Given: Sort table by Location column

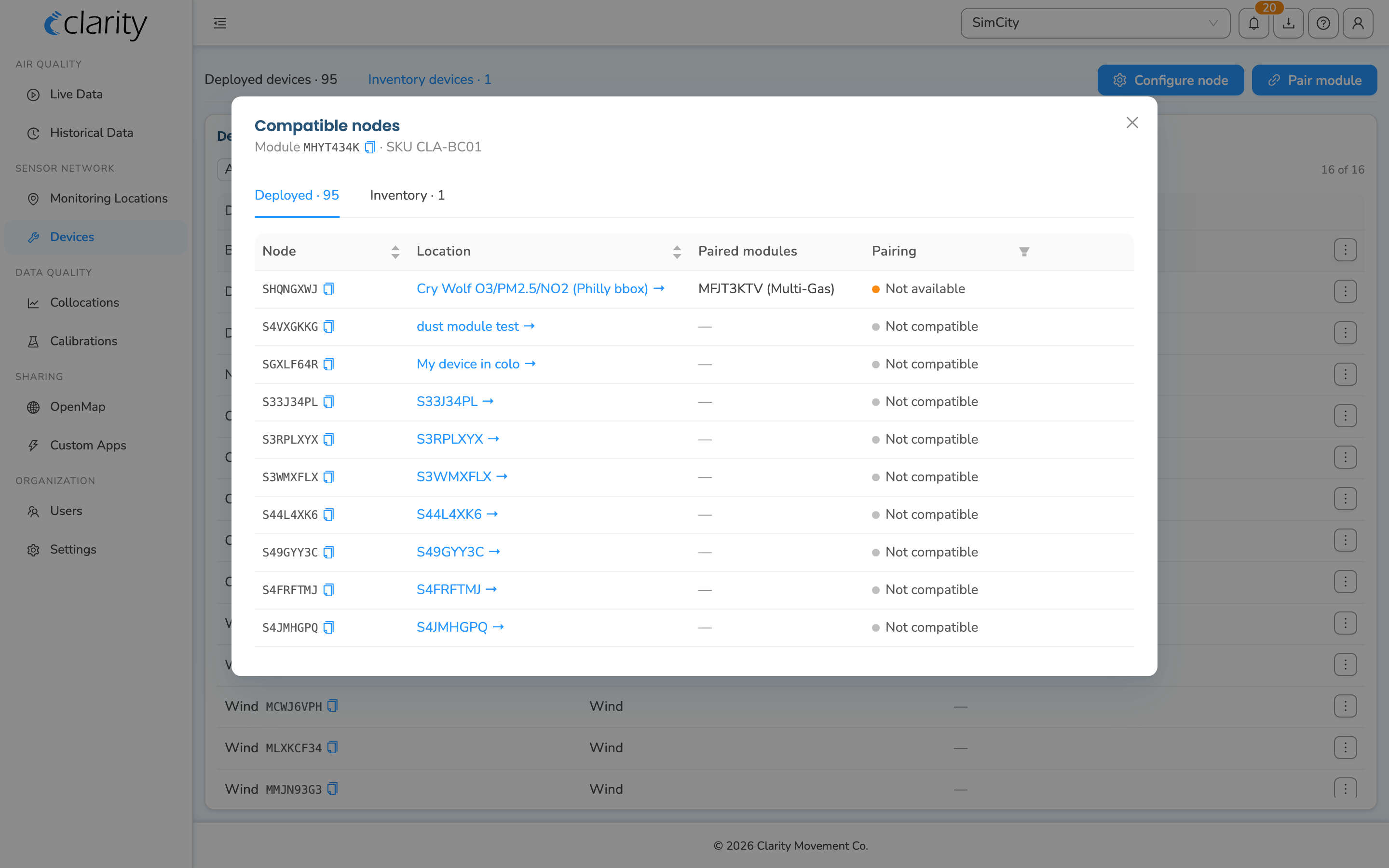Looking at the screenshot, I should click(677, 251).
